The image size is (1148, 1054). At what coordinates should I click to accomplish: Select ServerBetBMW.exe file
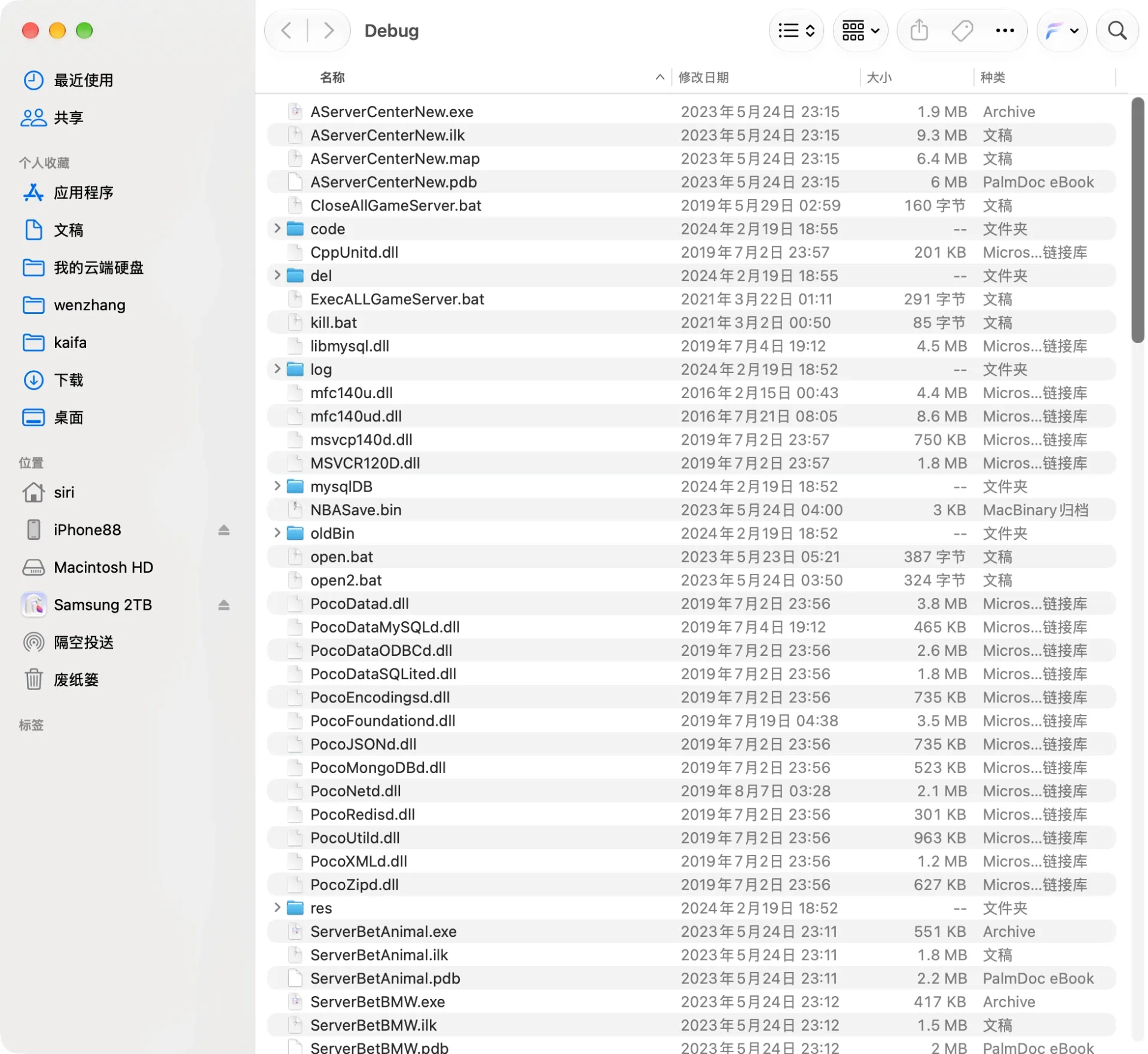pyautogui.click(x=691, y=1001)
